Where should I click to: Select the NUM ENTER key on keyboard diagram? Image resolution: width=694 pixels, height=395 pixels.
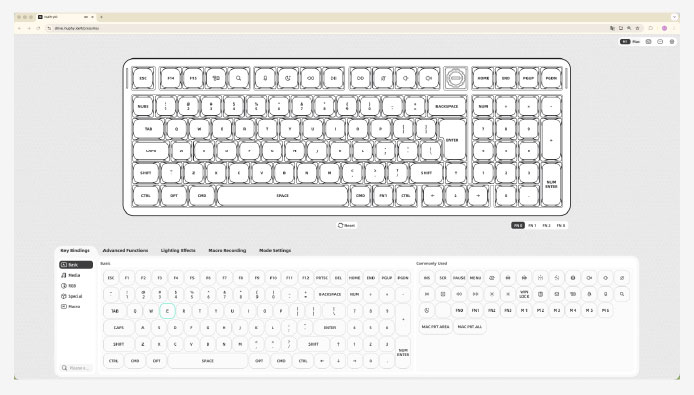coord(551,184)
